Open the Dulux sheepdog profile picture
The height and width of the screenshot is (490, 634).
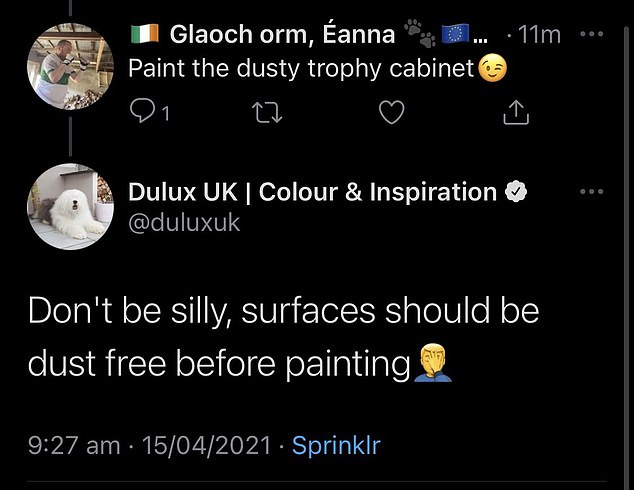70,207
